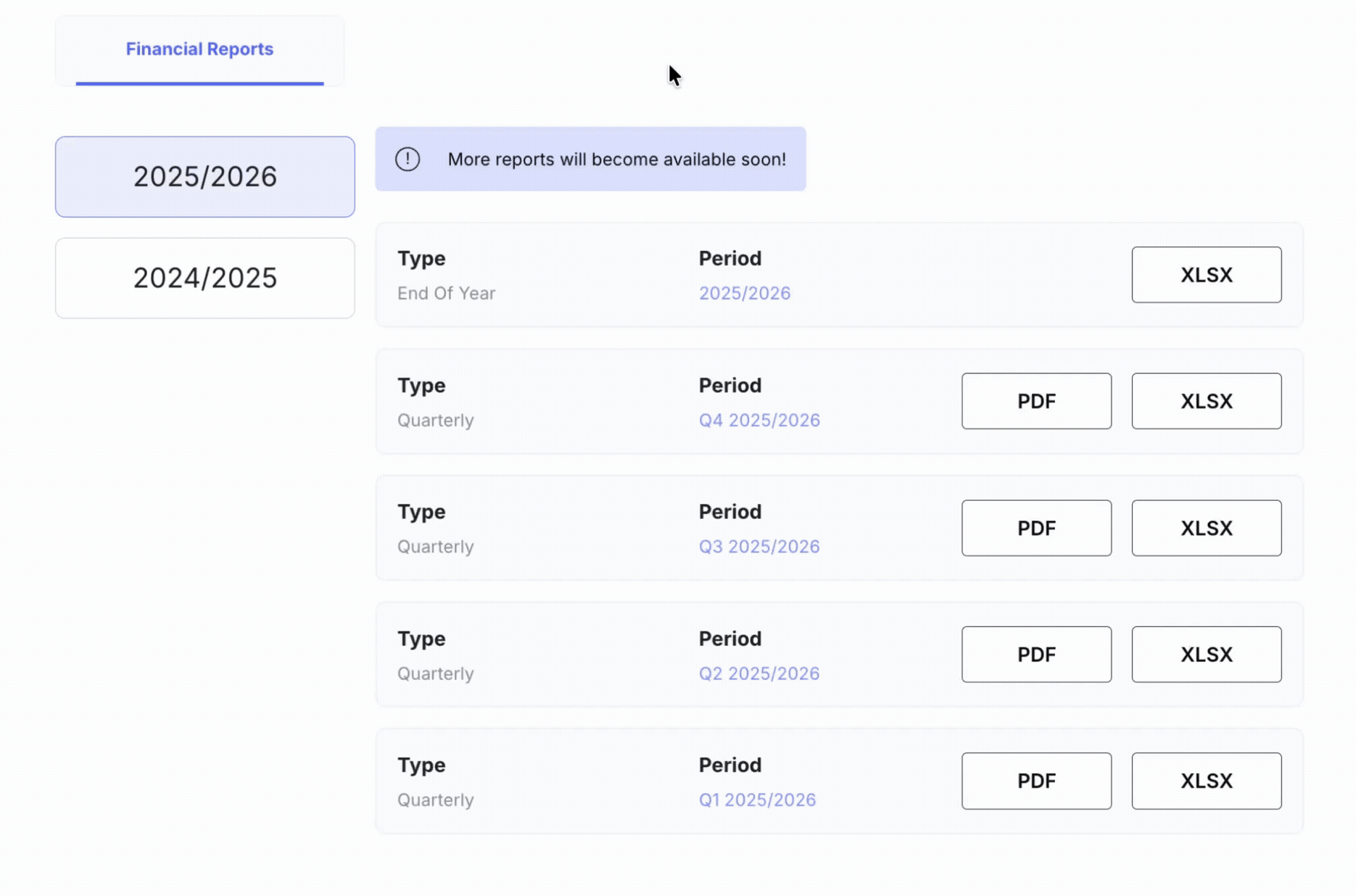Click the Q4 2025/2026 period text
Screen dimensions: 1356x896
[759, 420]
